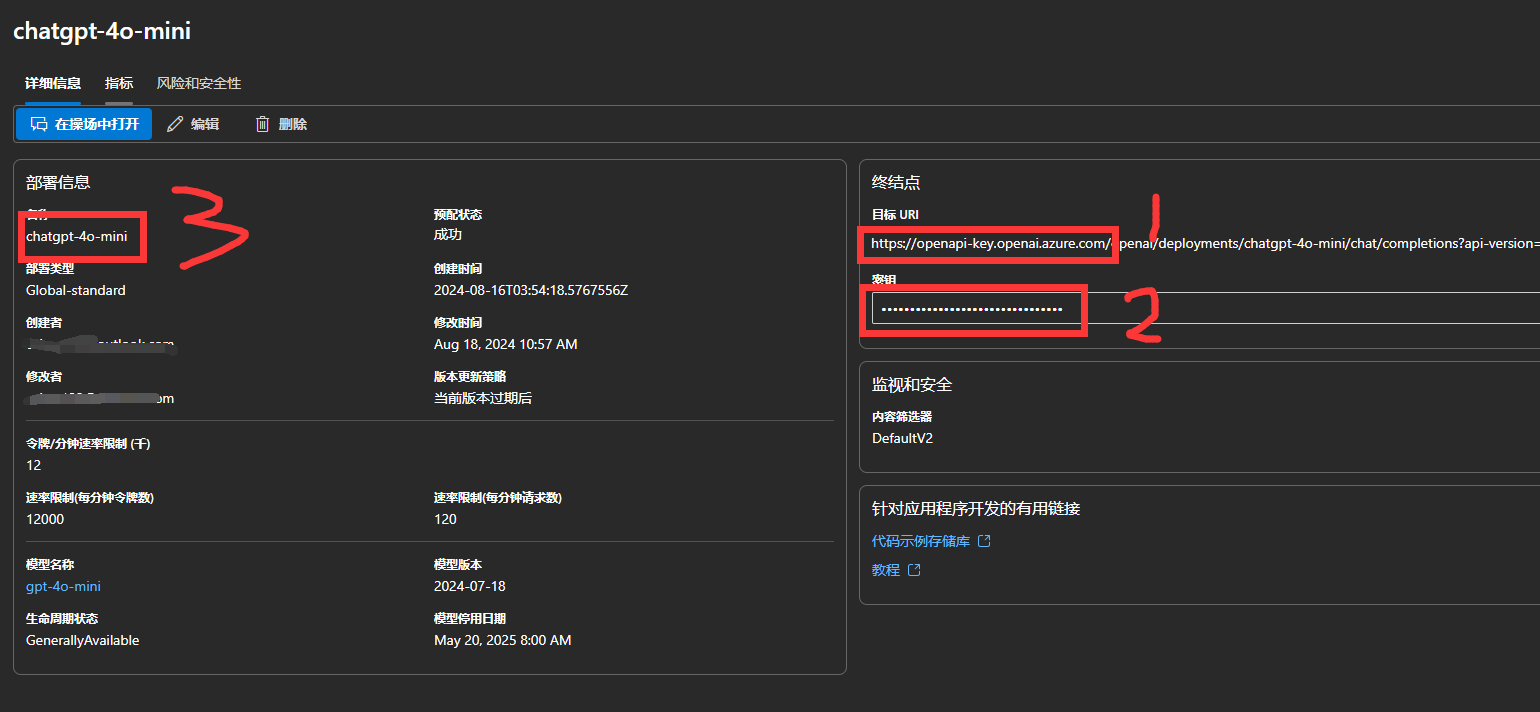This screenshot has height=712, width=1540.
Task: Click the pencil edit icon
Action: [x=175, y=124]
